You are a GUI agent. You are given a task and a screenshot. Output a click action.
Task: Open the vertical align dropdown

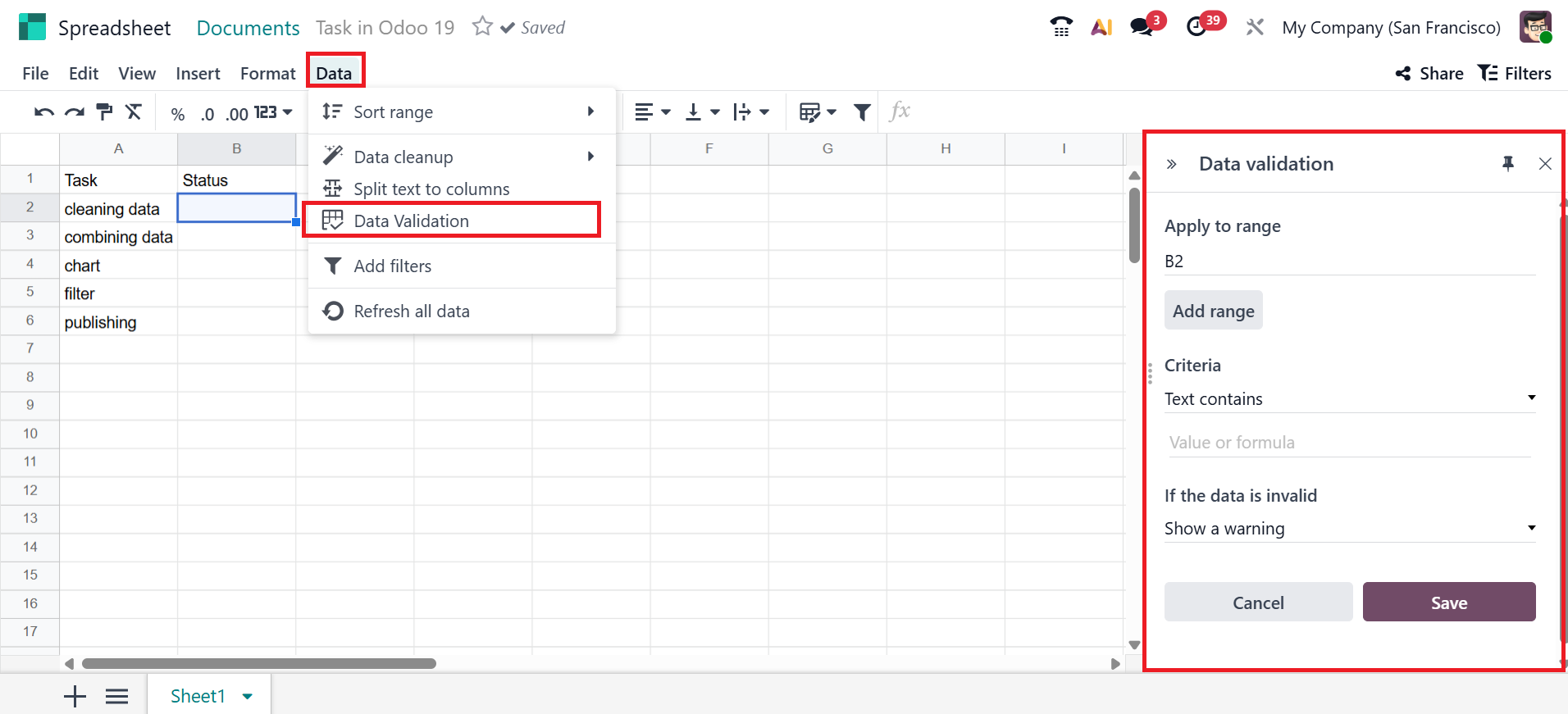point(702,112)
